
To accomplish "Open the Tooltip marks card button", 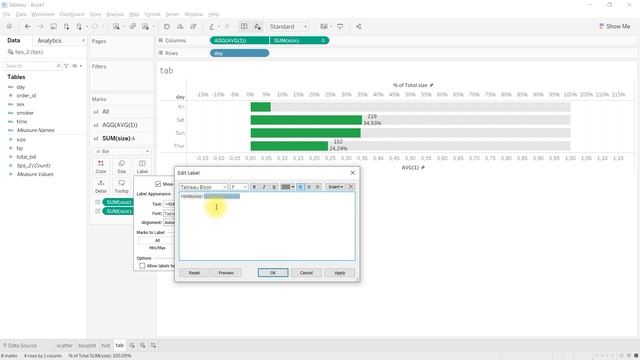I will point(121,186).
